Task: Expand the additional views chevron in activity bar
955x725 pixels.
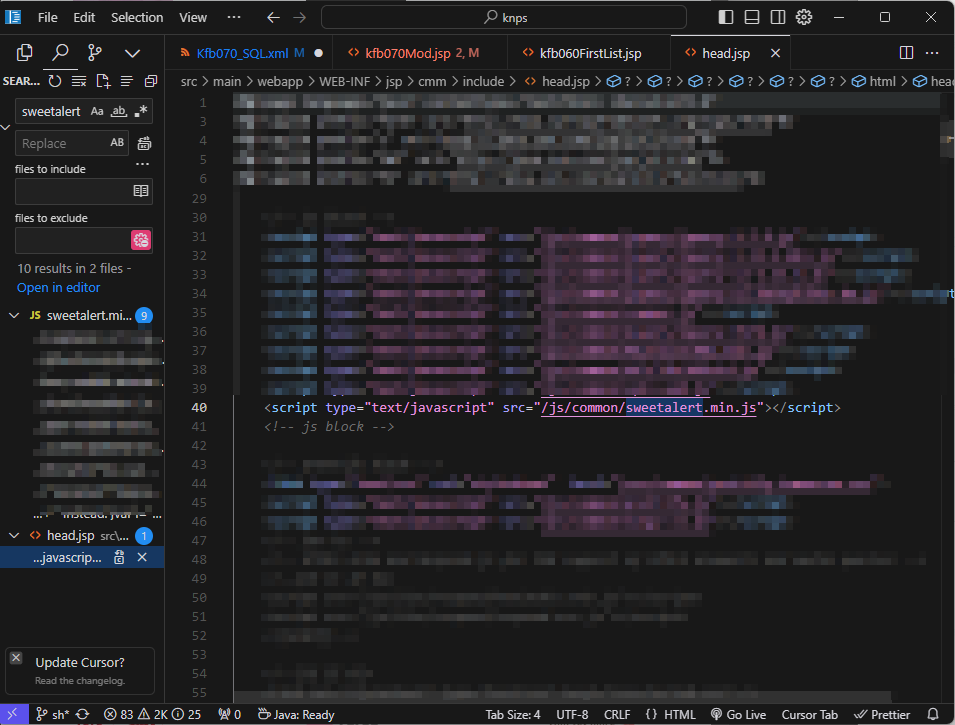Action: 132,54
